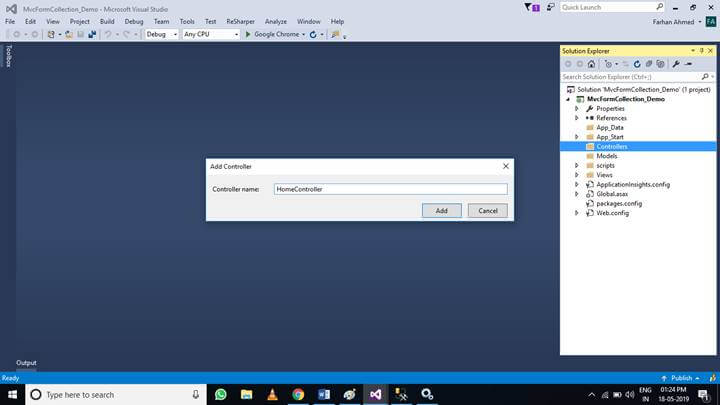Select packages.config in Solution Explorer
This screenshot has height=405, width=720.
(619, 203)
